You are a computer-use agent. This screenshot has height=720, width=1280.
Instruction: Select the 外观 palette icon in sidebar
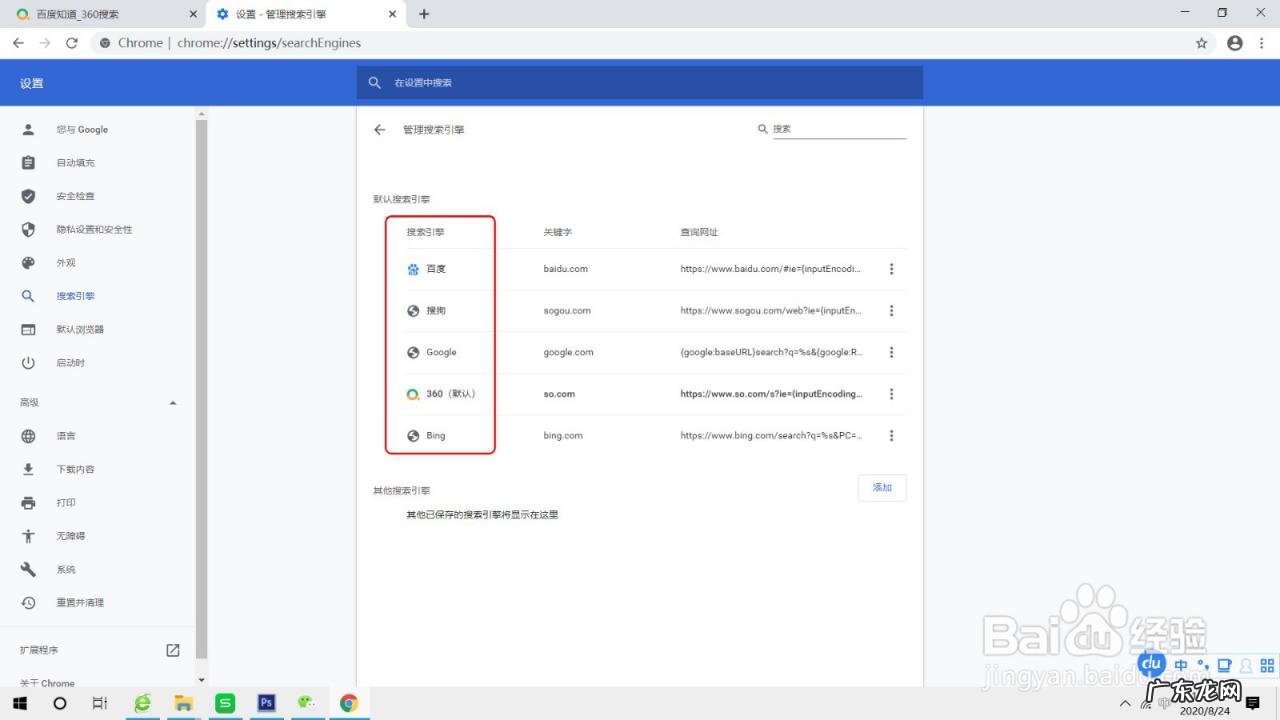[28, 262]
